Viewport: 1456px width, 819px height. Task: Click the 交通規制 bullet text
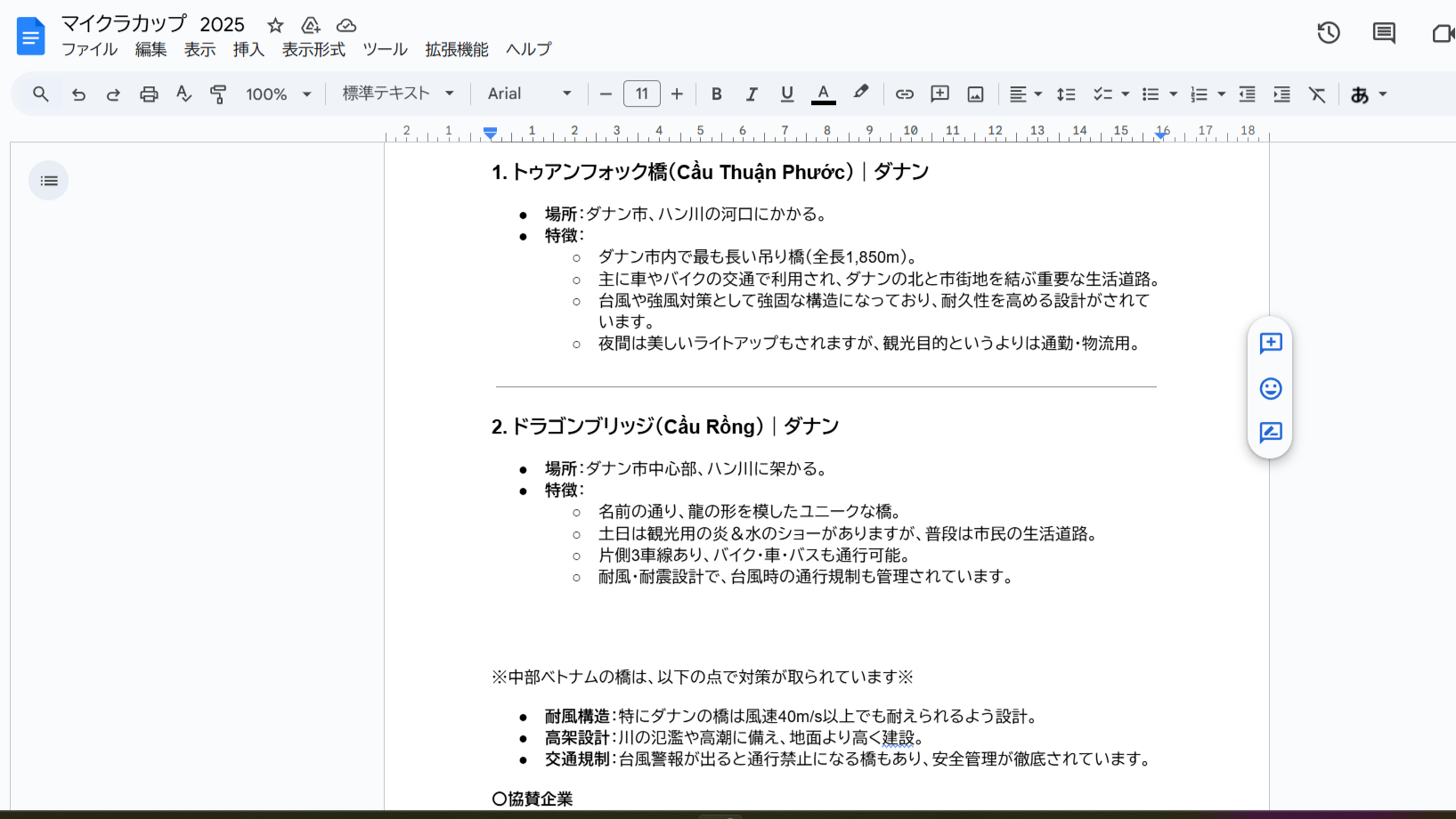[x=850, y=759]
